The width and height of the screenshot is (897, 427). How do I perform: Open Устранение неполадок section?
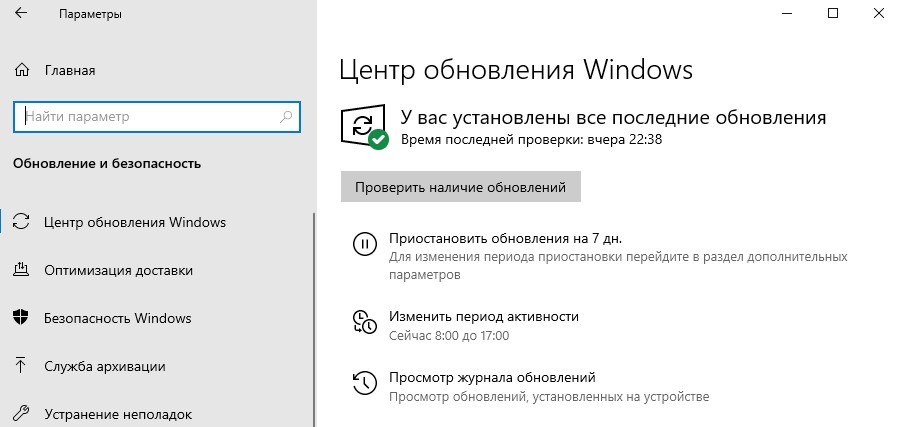[x=118, y=414]
